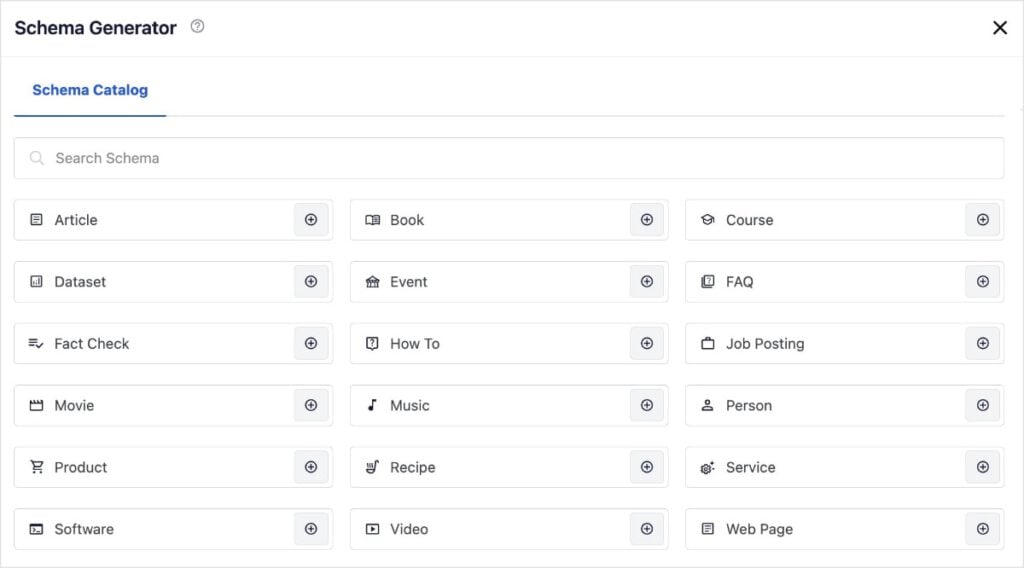The height and width of the screenshot is (568, 1024).
Task: Add the Fact Check schema with its plus icon
Action: tap(311, 343)
